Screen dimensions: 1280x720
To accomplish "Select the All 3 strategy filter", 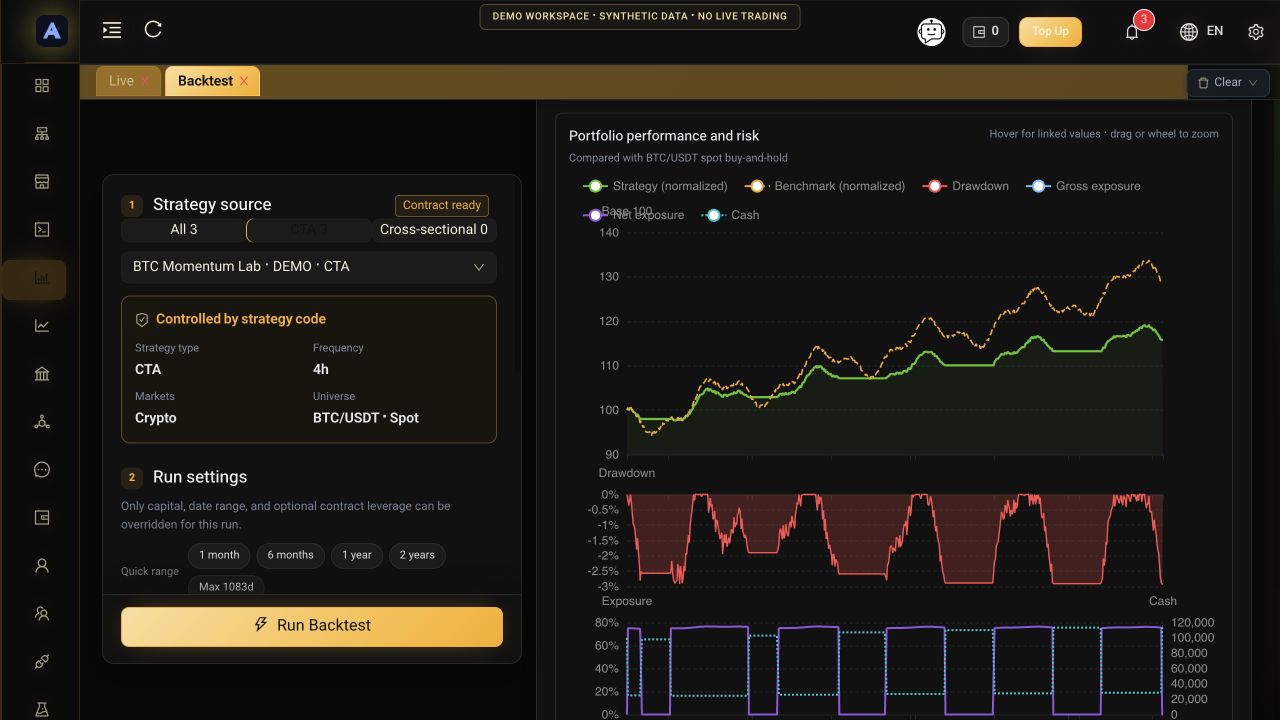I will click(184, 230).
